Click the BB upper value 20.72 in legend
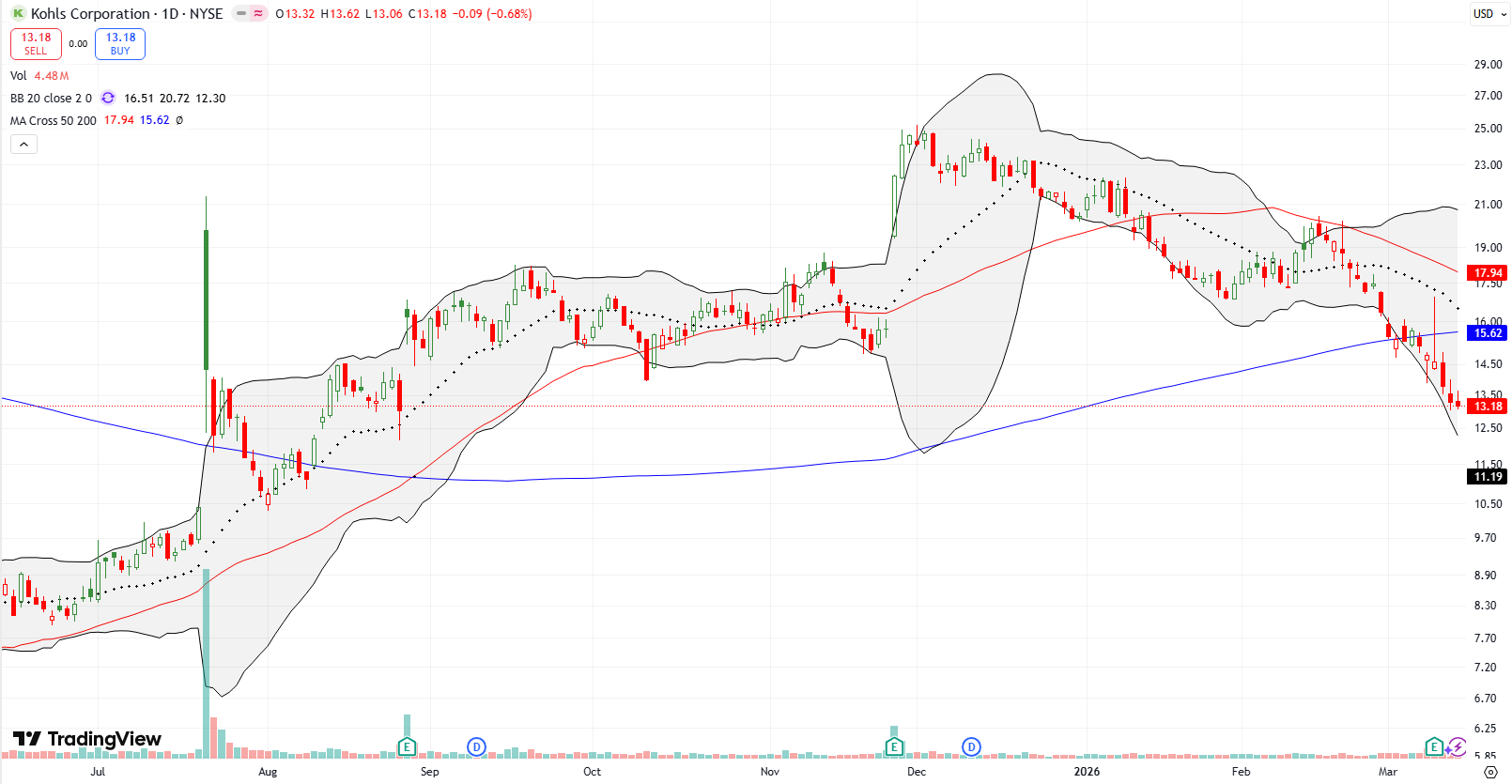The height and width of the screenshot is (784, 1512). coord(175,99)
